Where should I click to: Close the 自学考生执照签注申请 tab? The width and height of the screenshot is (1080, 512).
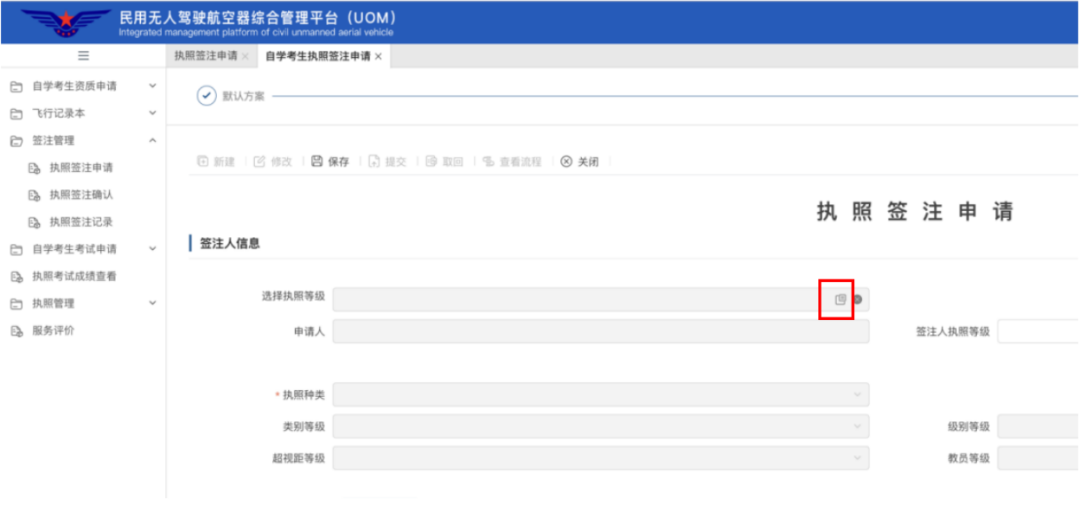point(378,57)
